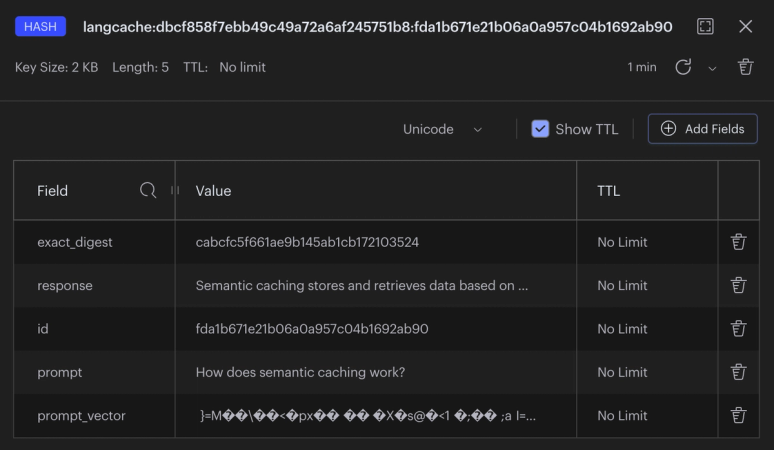Delete the prompt_vector field
Viewport: 774px width, 450px height.
738,415
